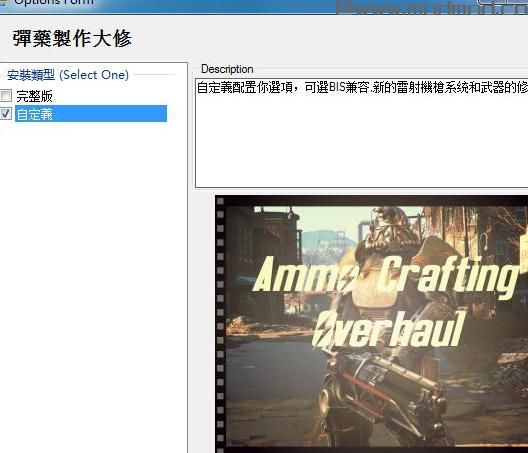Uncheck the 自定義 install type checkbox
The height and width of the screenshot is (453, 528).
tap(6, 114)
